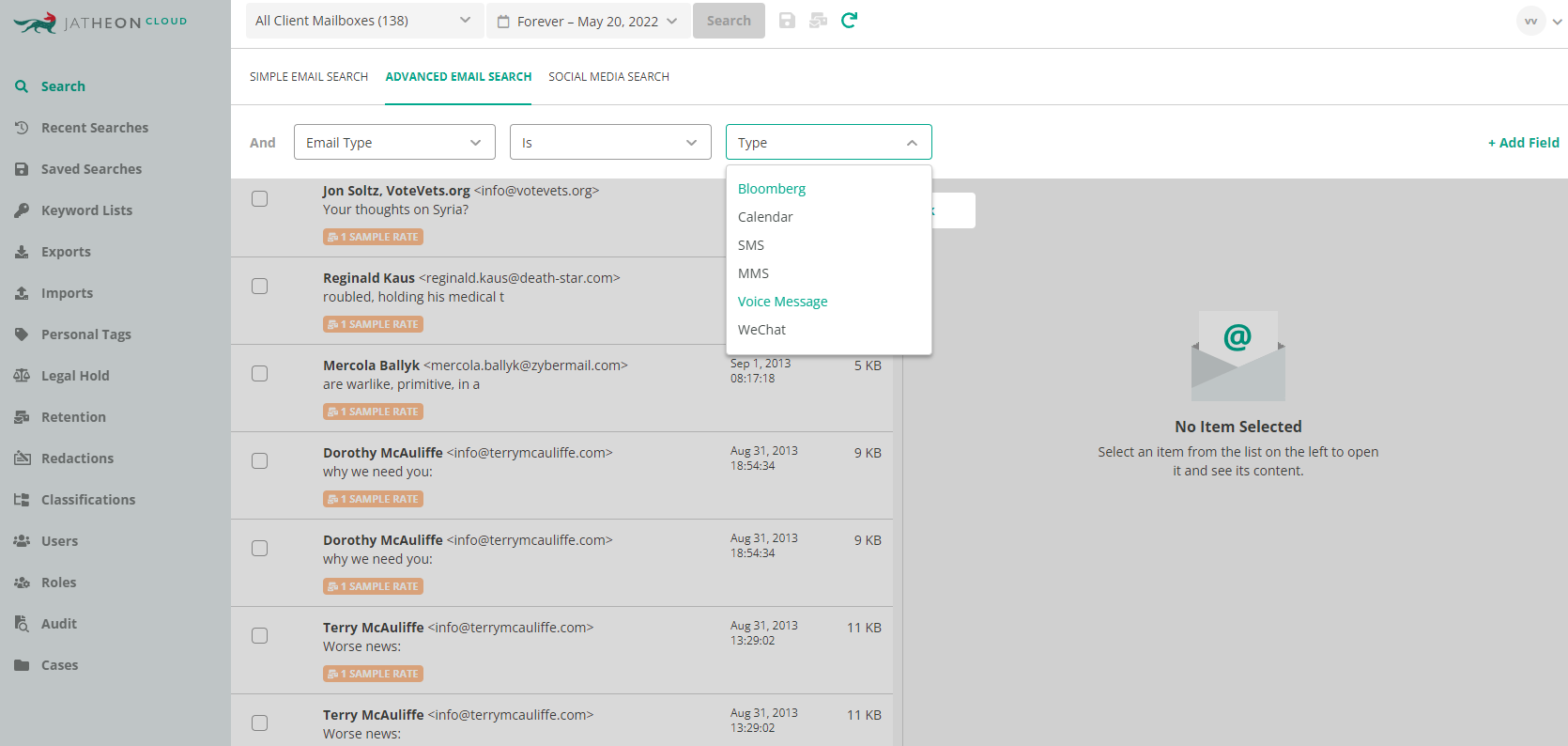Click the + Add Field link
This screenshot has width=1568, height=746.
[1523, 143]
